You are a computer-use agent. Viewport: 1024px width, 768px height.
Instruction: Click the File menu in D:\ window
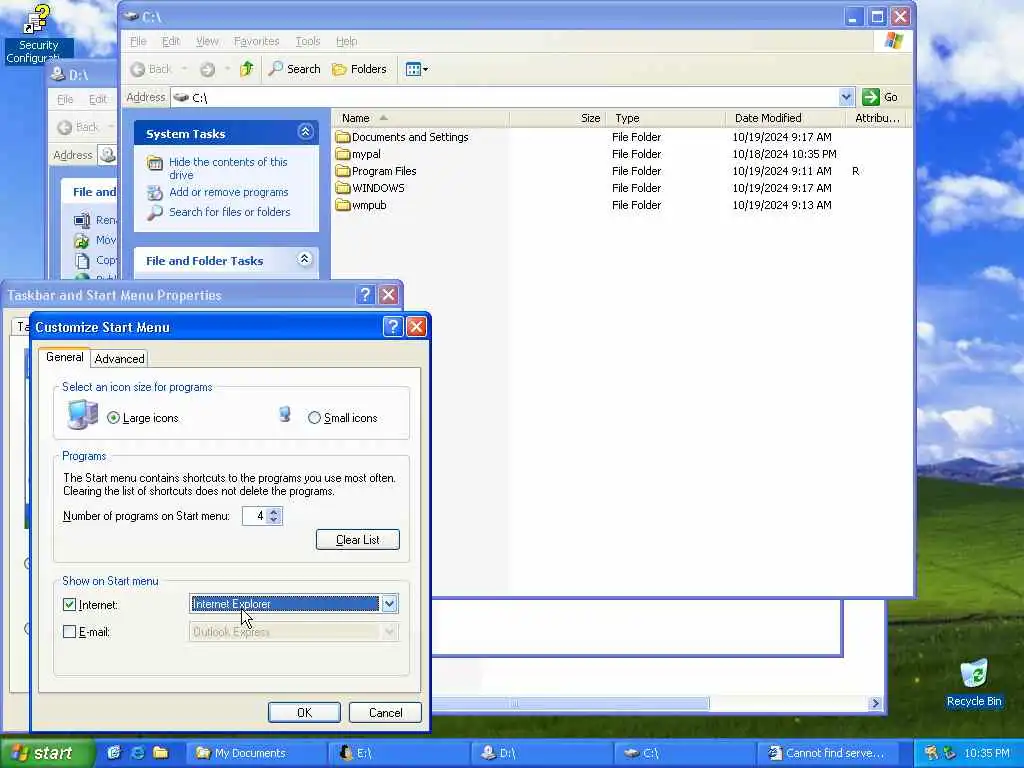[65, 99]
